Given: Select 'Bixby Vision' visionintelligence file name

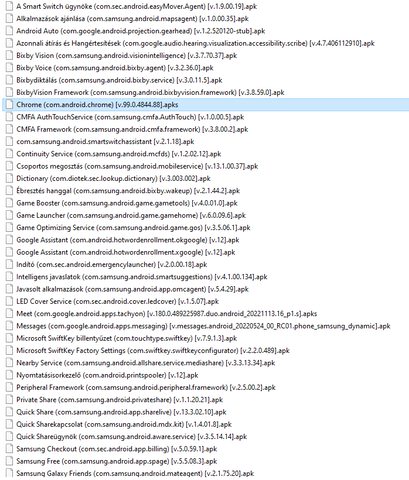Looking at the screenshot, I should [x=127, y=56].
